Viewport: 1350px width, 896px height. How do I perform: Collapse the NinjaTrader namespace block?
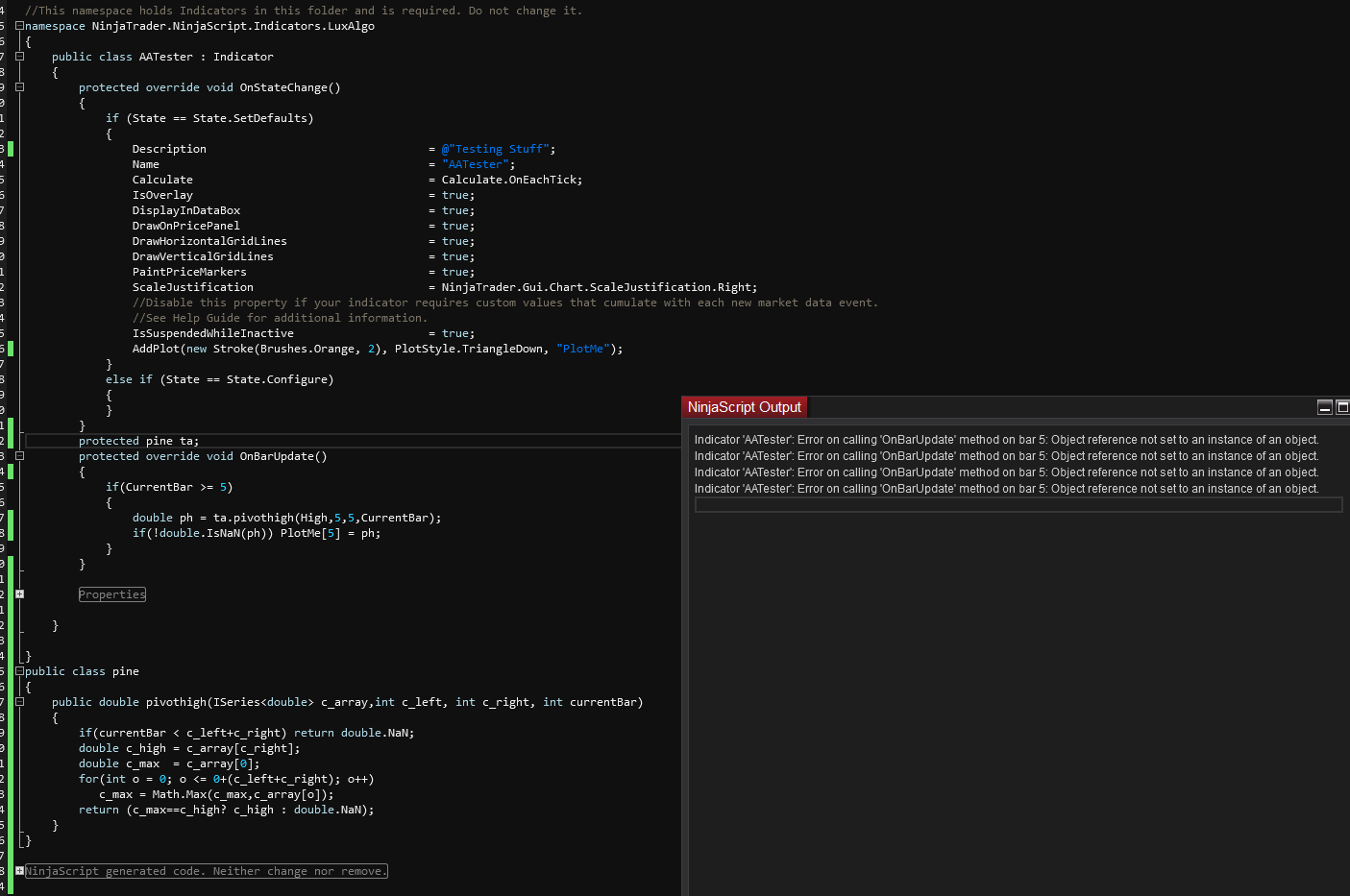tap(19, 26)
